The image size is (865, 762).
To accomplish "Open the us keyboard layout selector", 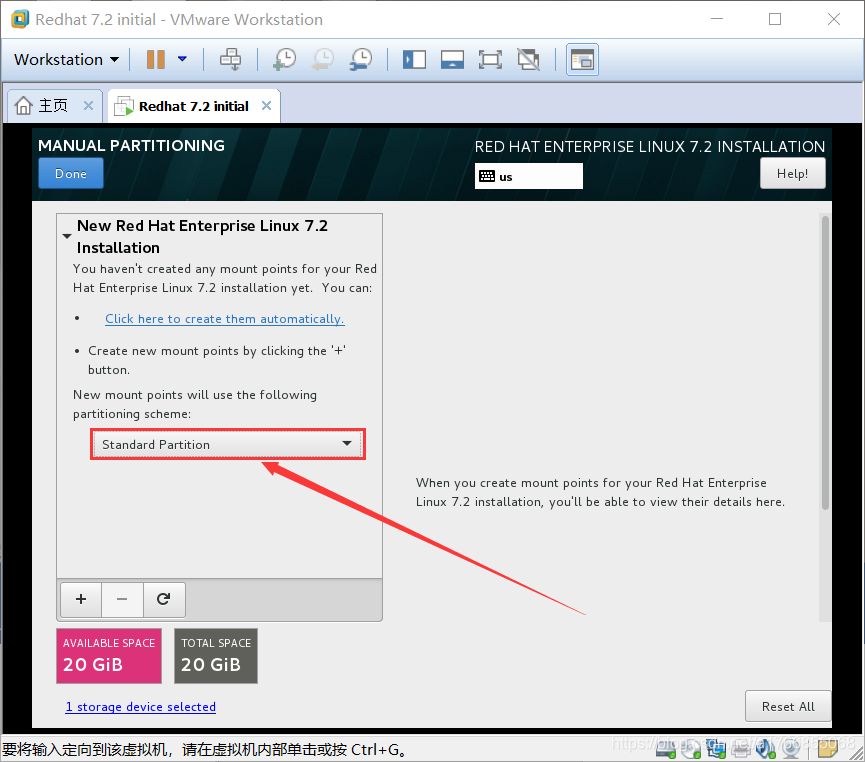I will (528, 176).
